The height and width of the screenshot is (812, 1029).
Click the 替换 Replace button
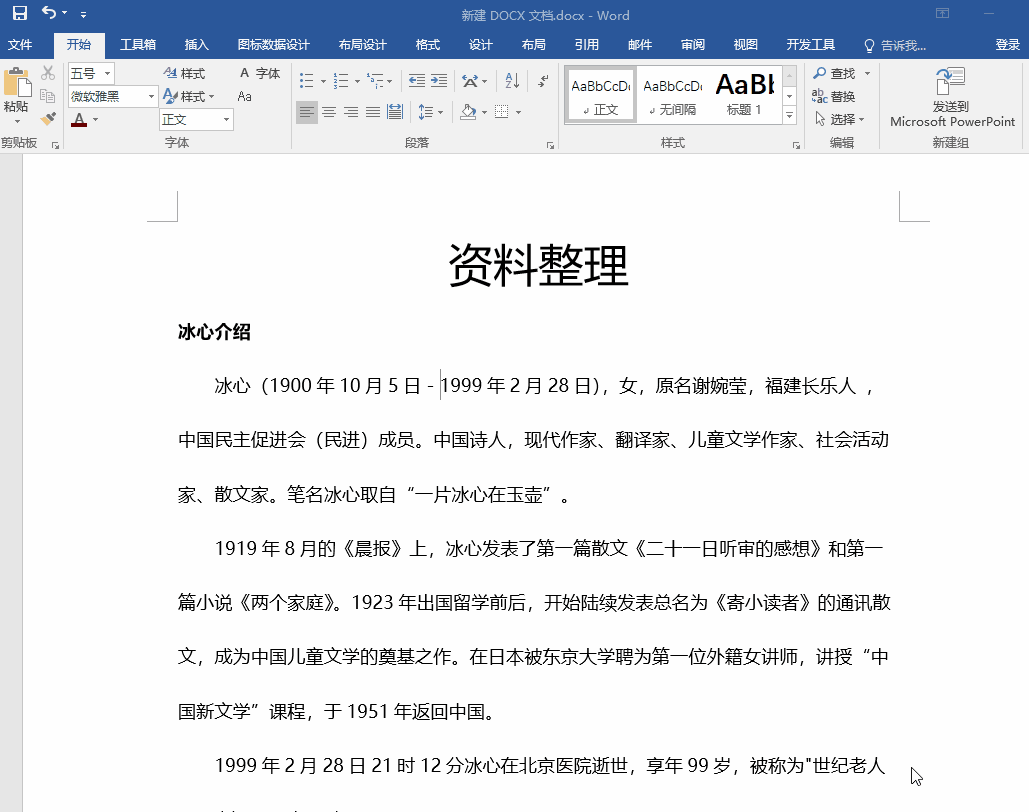click(x=833, y=96)
